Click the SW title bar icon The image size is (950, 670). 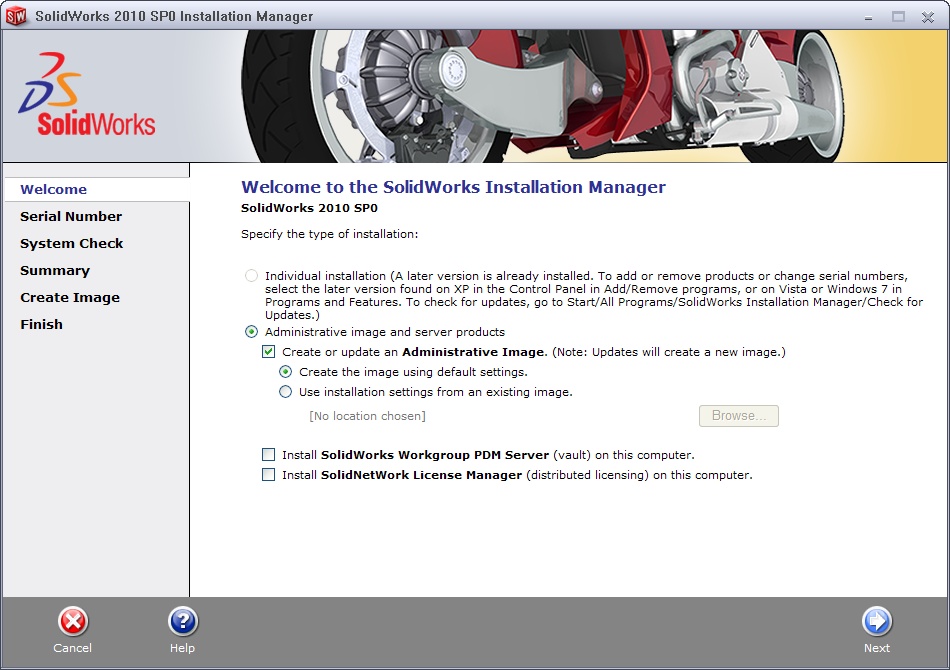[16, 16]
